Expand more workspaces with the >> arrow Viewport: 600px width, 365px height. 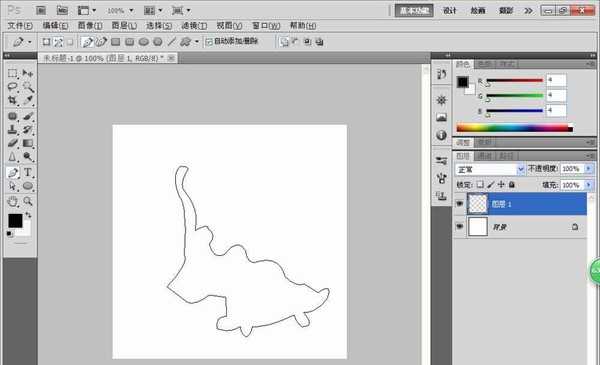tap(528, 11)
